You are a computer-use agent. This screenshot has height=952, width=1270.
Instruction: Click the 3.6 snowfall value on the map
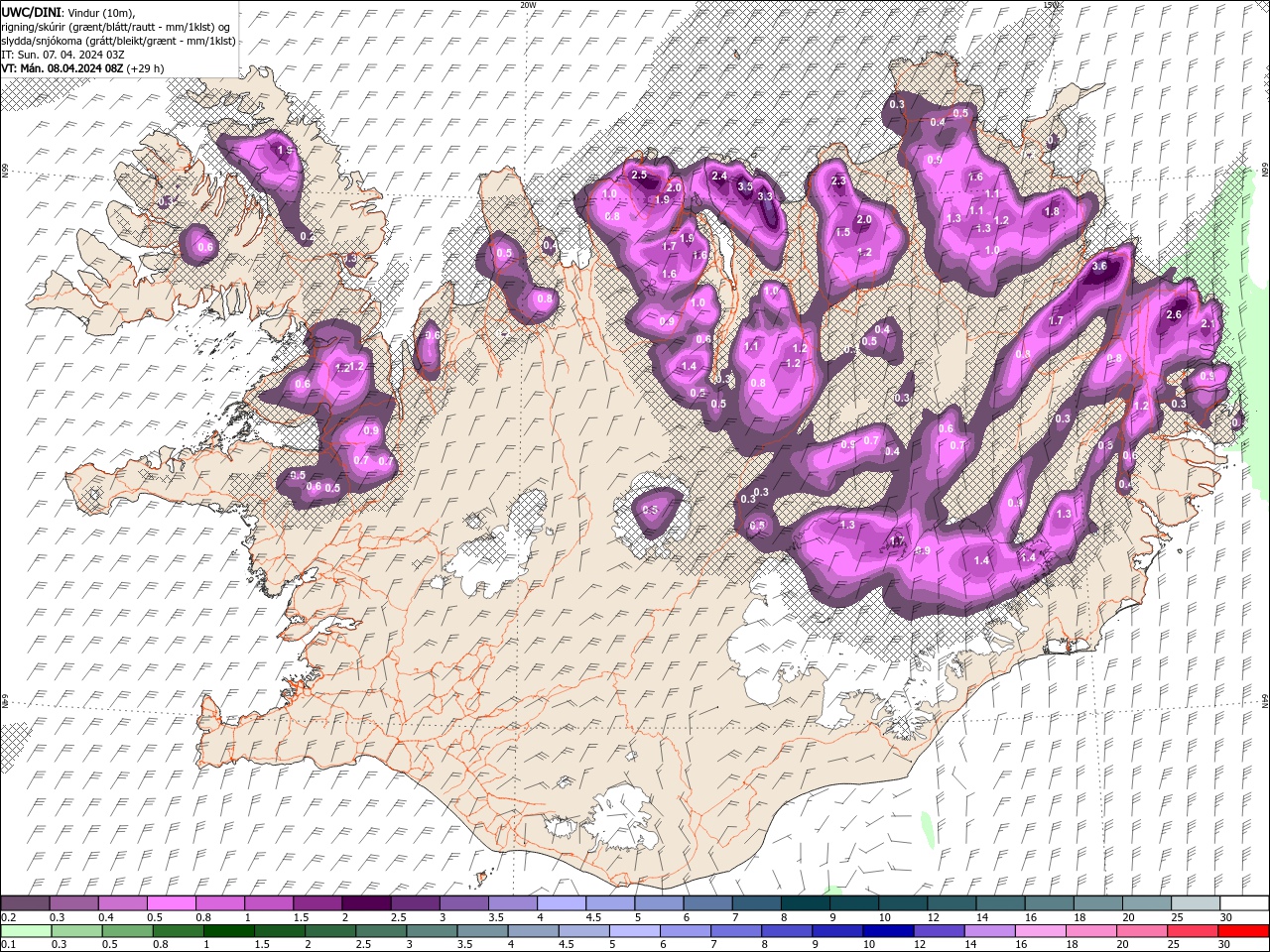1099,266
